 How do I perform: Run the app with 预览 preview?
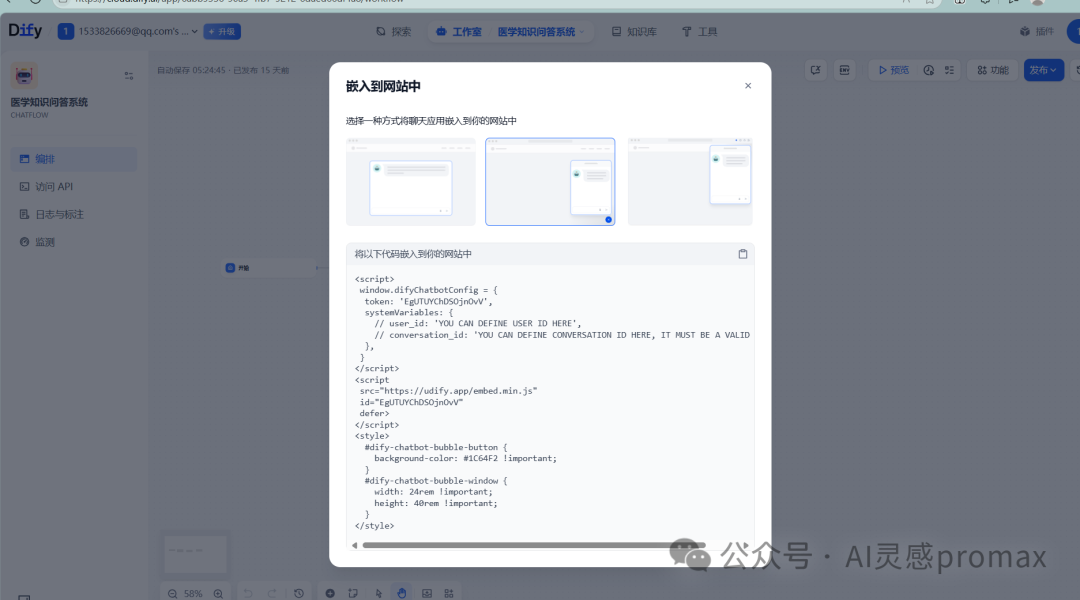tap(895, 70)
